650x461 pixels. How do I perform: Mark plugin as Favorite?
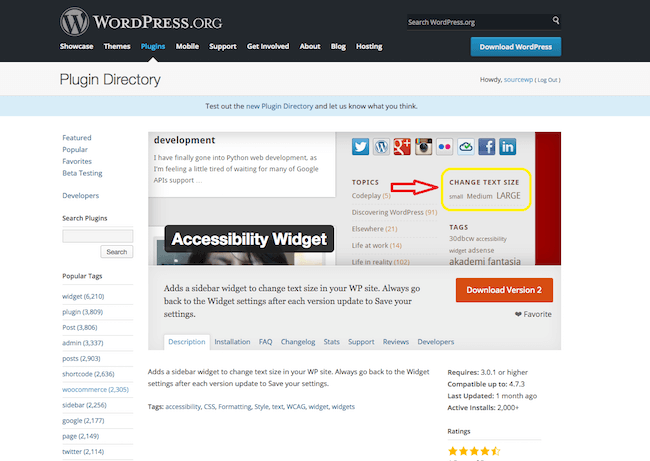tap(533, 314)
